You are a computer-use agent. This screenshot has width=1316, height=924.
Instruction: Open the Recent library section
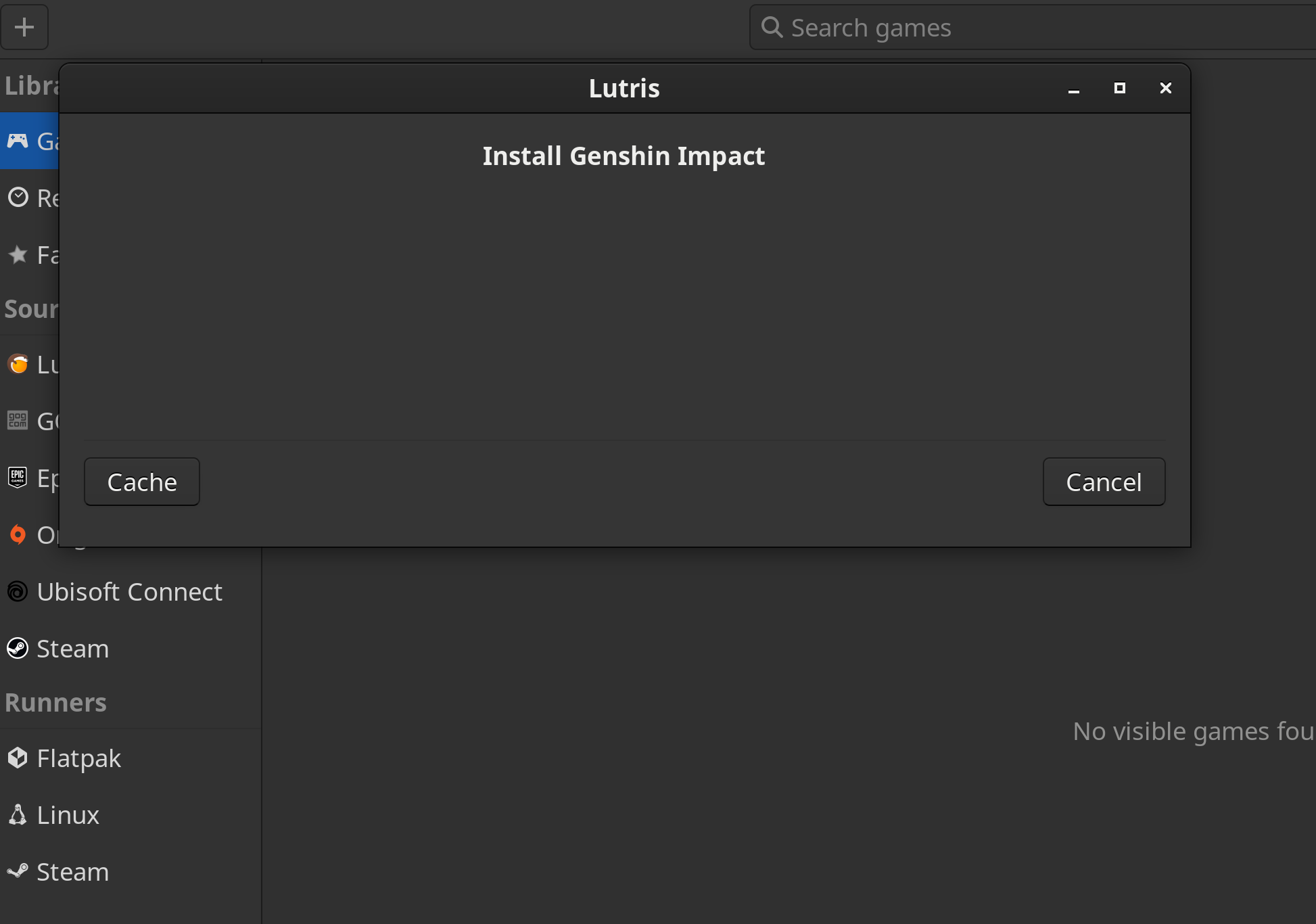[x=30, y=198]
